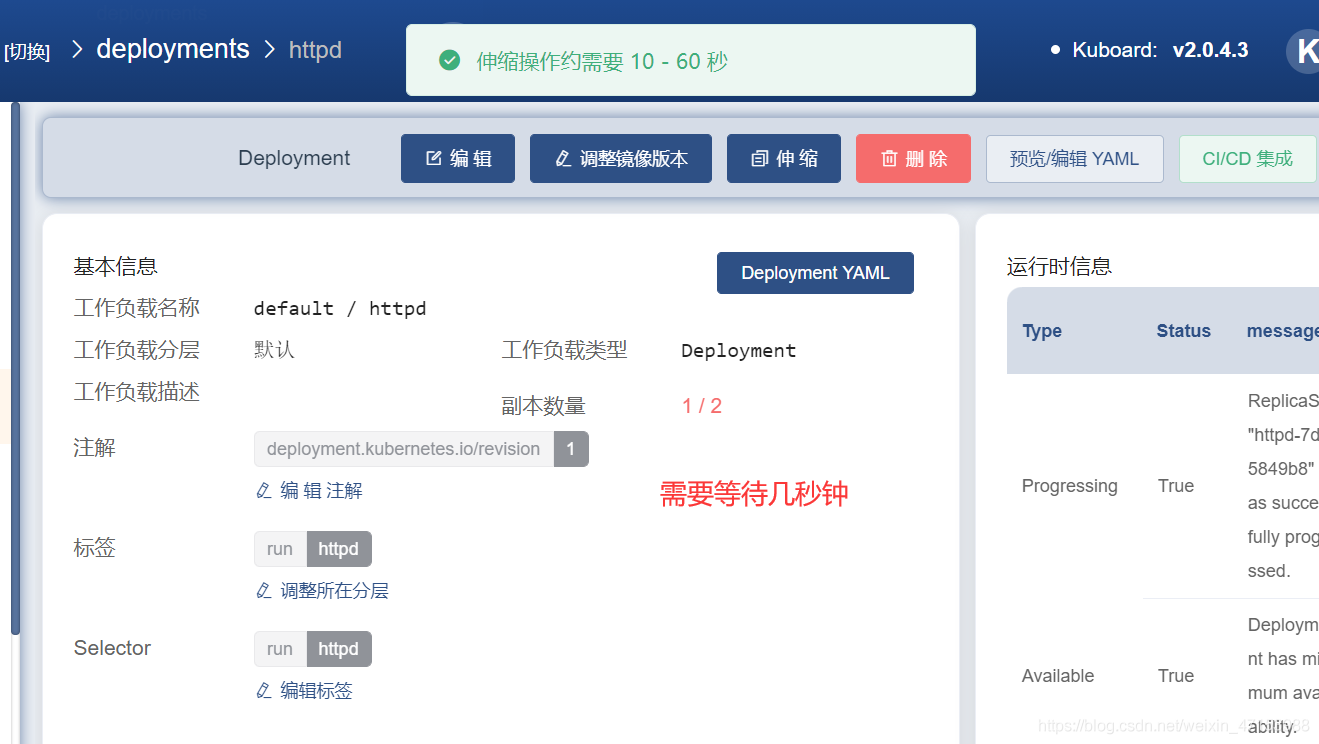
Task: Click the 编辑标签 edit selector labels link
Action: pos(305,691)
